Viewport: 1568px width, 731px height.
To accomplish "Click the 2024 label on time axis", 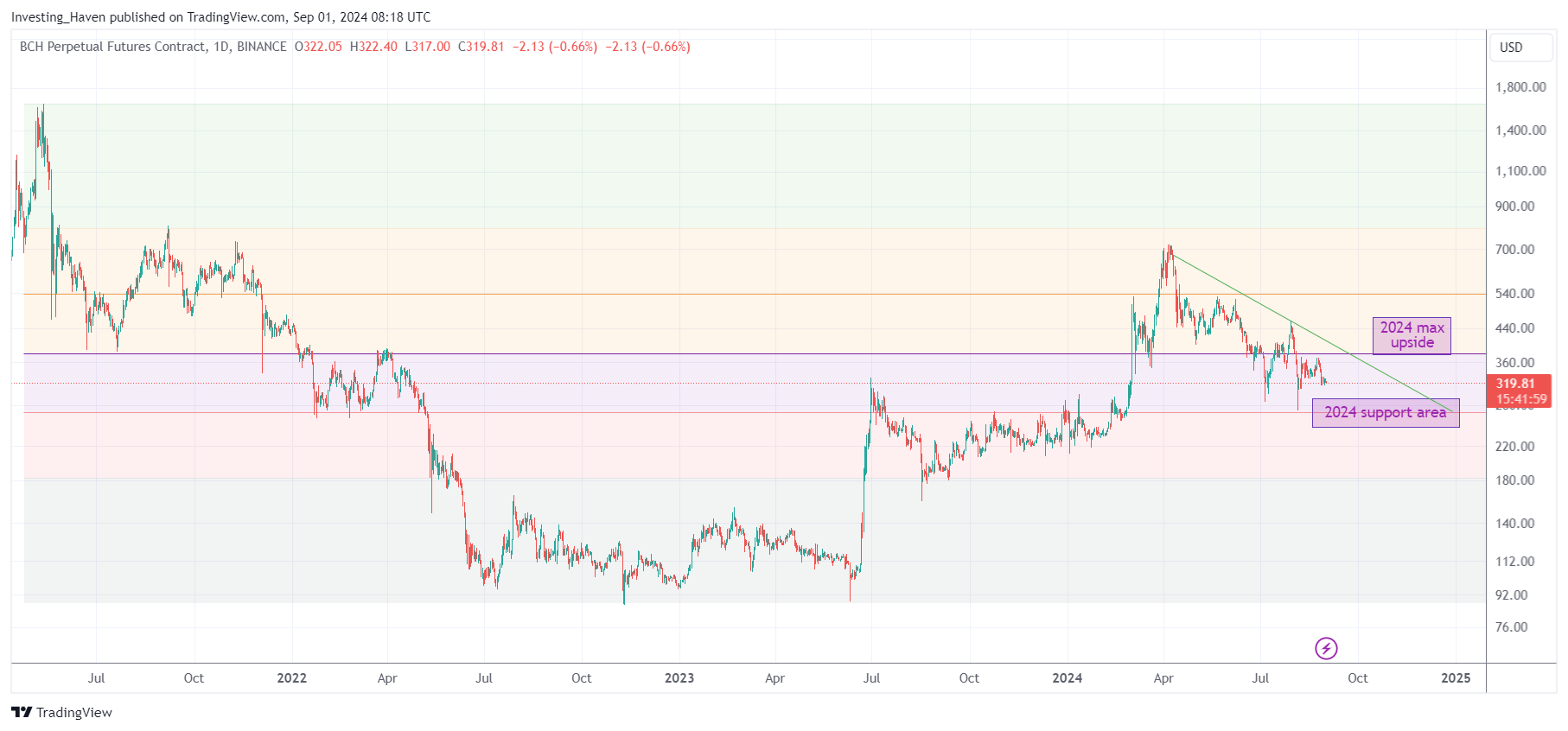I will 1068,678.
